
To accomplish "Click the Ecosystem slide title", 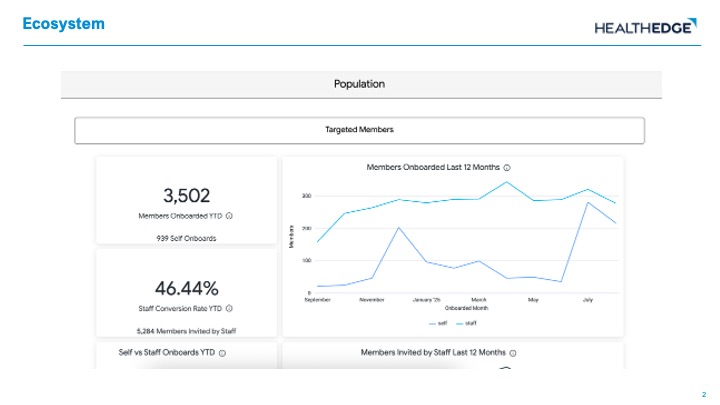I will (x=63, y=23).
